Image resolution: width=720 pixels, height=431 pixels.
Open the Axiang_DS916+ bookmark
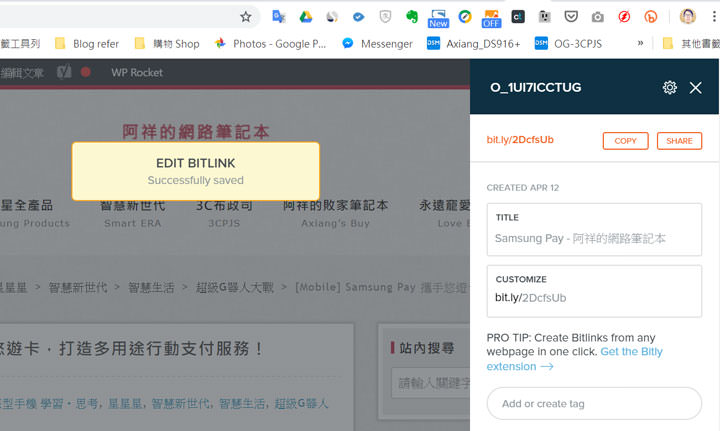point(474,44)
